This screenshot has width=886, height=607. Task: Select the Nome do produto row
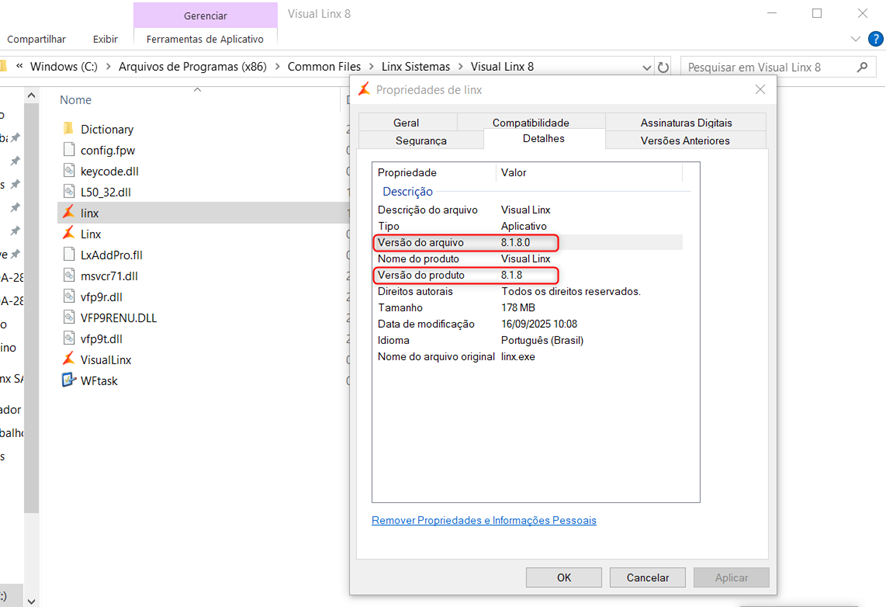528,259
